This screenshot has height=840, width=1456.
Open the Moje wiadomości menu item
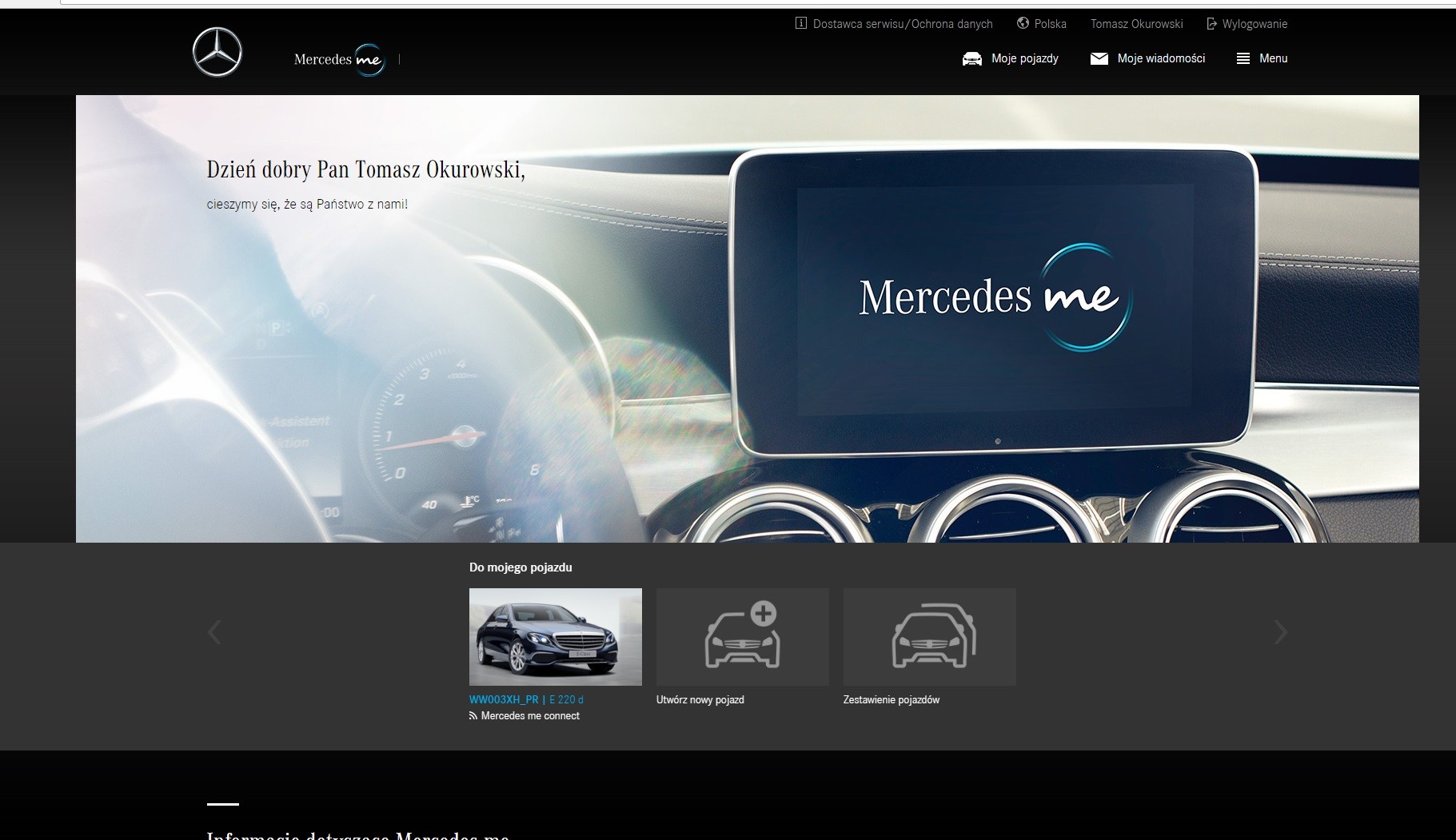[x=1161, y=58]
